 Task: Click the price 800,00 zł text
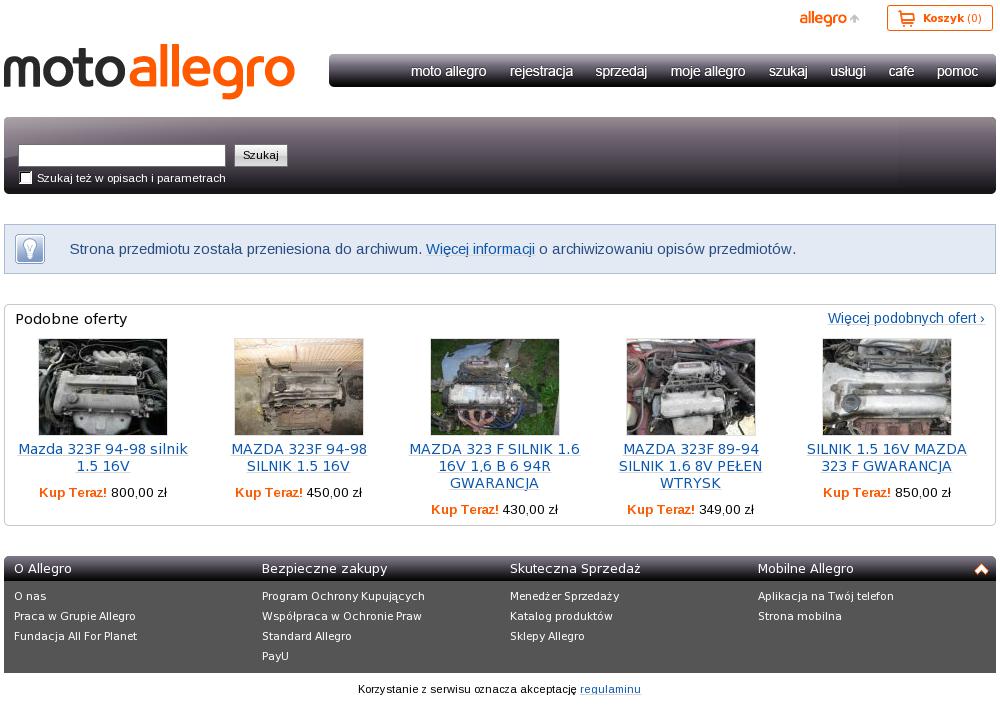pos(139,493)
